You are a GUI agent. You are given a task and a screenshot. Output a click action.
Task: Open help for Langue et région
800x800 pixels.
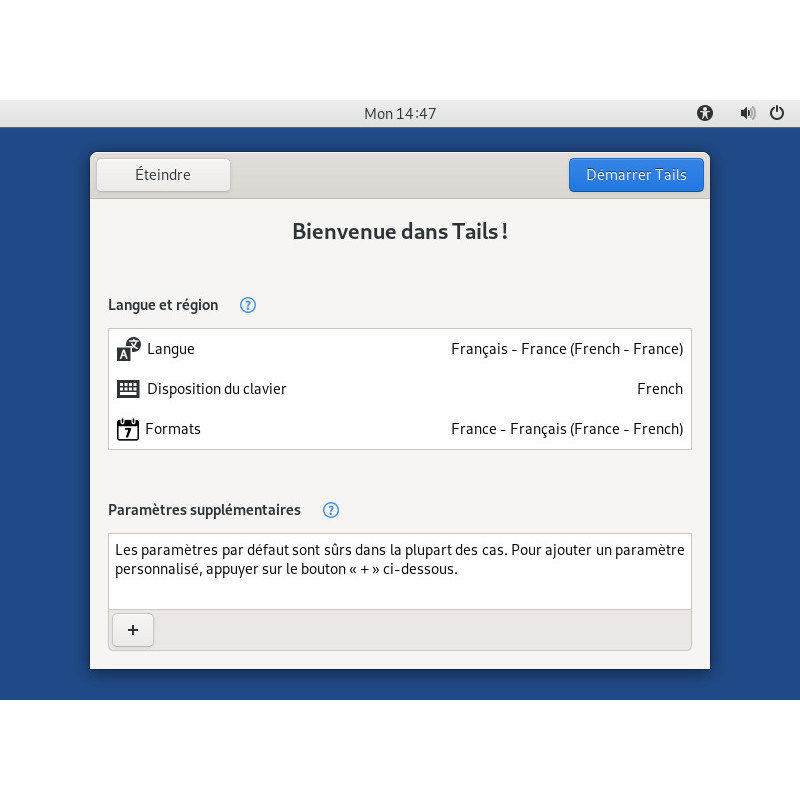[247, 305]
